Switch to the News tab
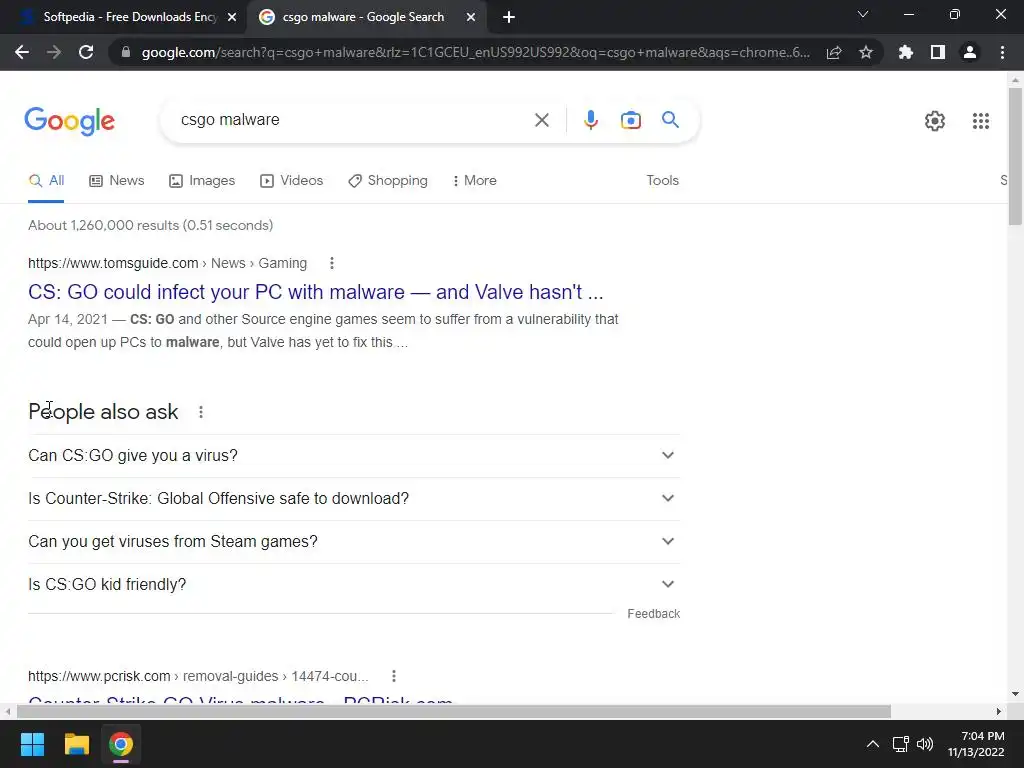Viewport: 1024px width, 768px height. (117, 181)
